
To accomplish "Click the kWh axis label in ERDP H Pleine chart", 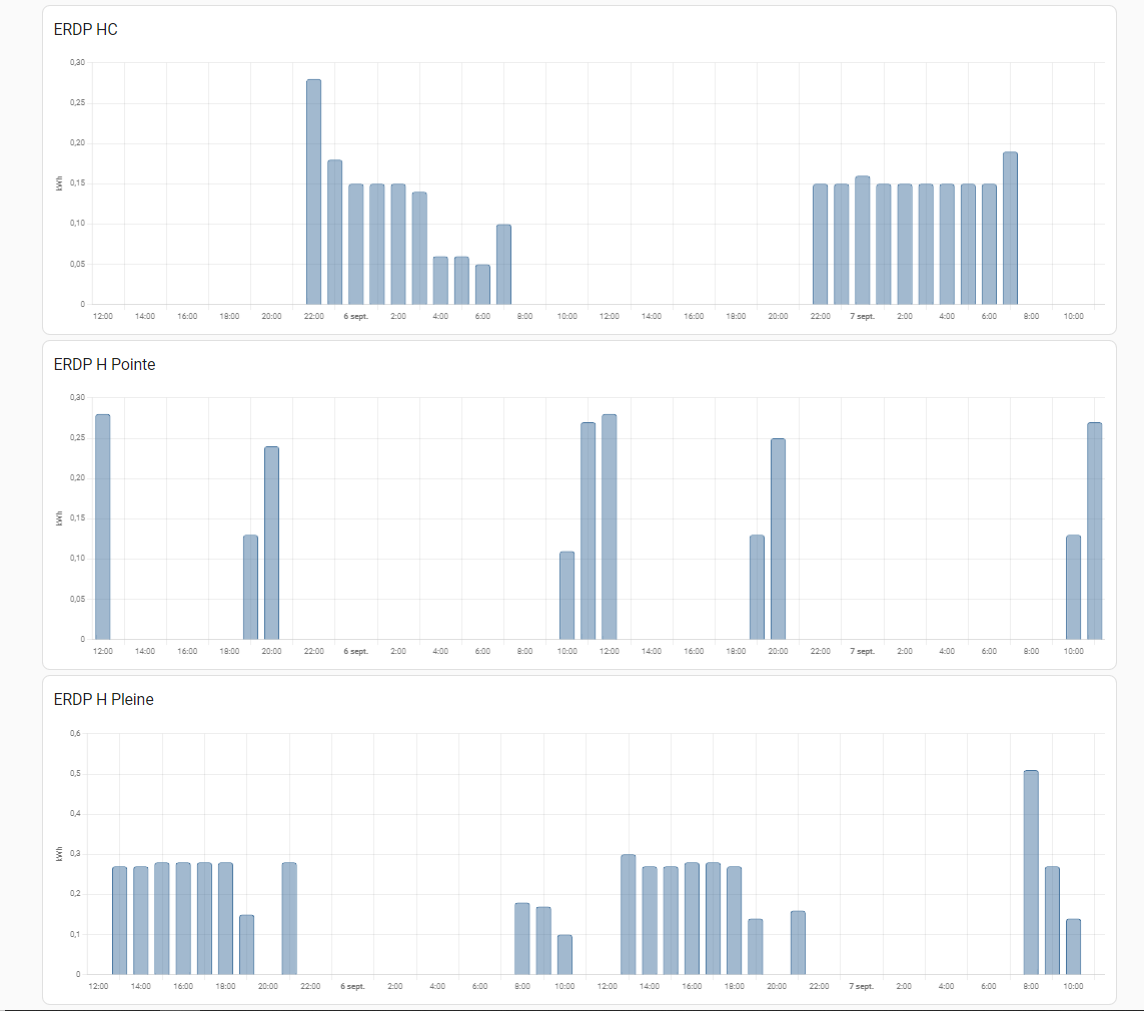I will pyautogui.click(x=60, y=854).
